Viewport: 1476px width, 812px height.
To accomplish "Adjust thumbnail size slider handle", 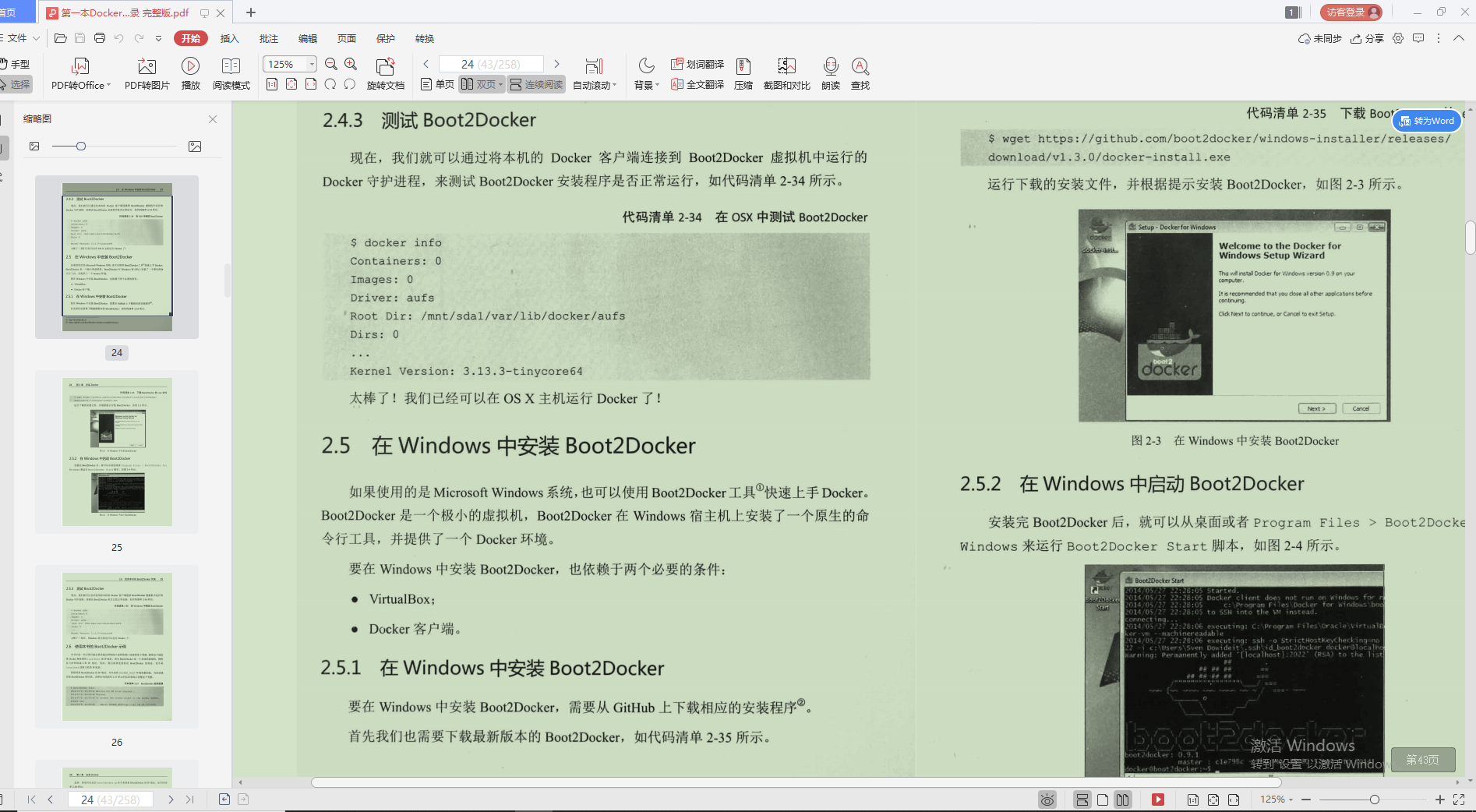I will click(x=80, y=147).
